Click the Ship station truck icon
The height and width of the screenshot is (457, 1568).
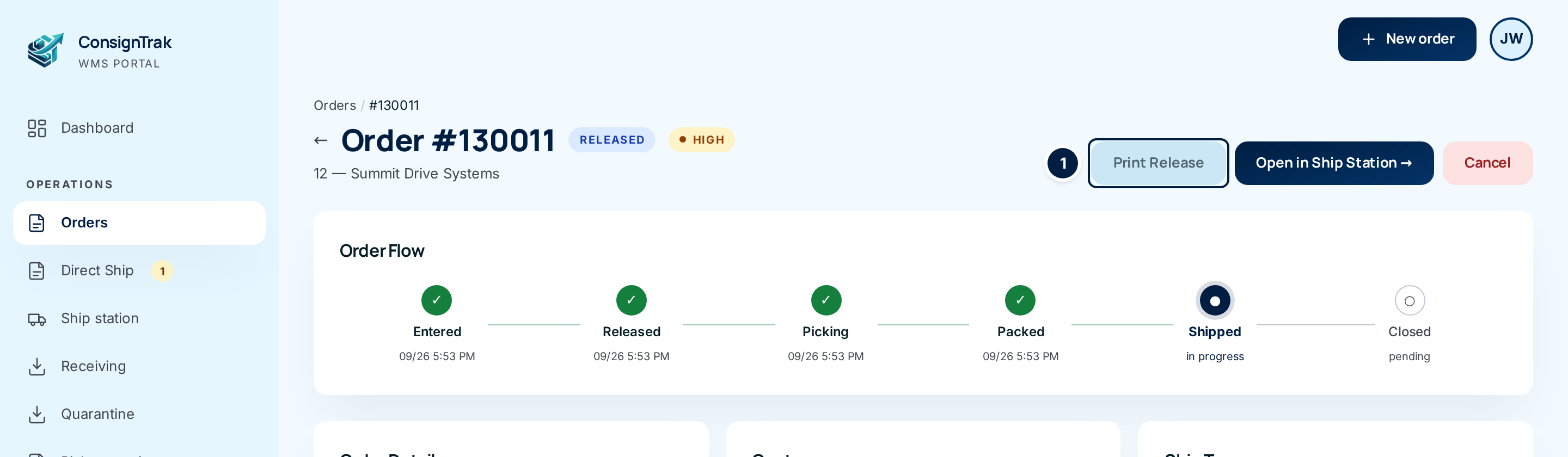tap(37, 319)
